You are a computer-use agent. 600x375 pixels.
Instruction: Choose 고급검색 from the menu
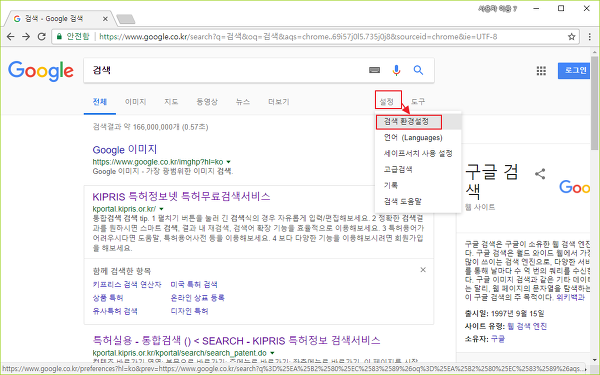point(418,170)
